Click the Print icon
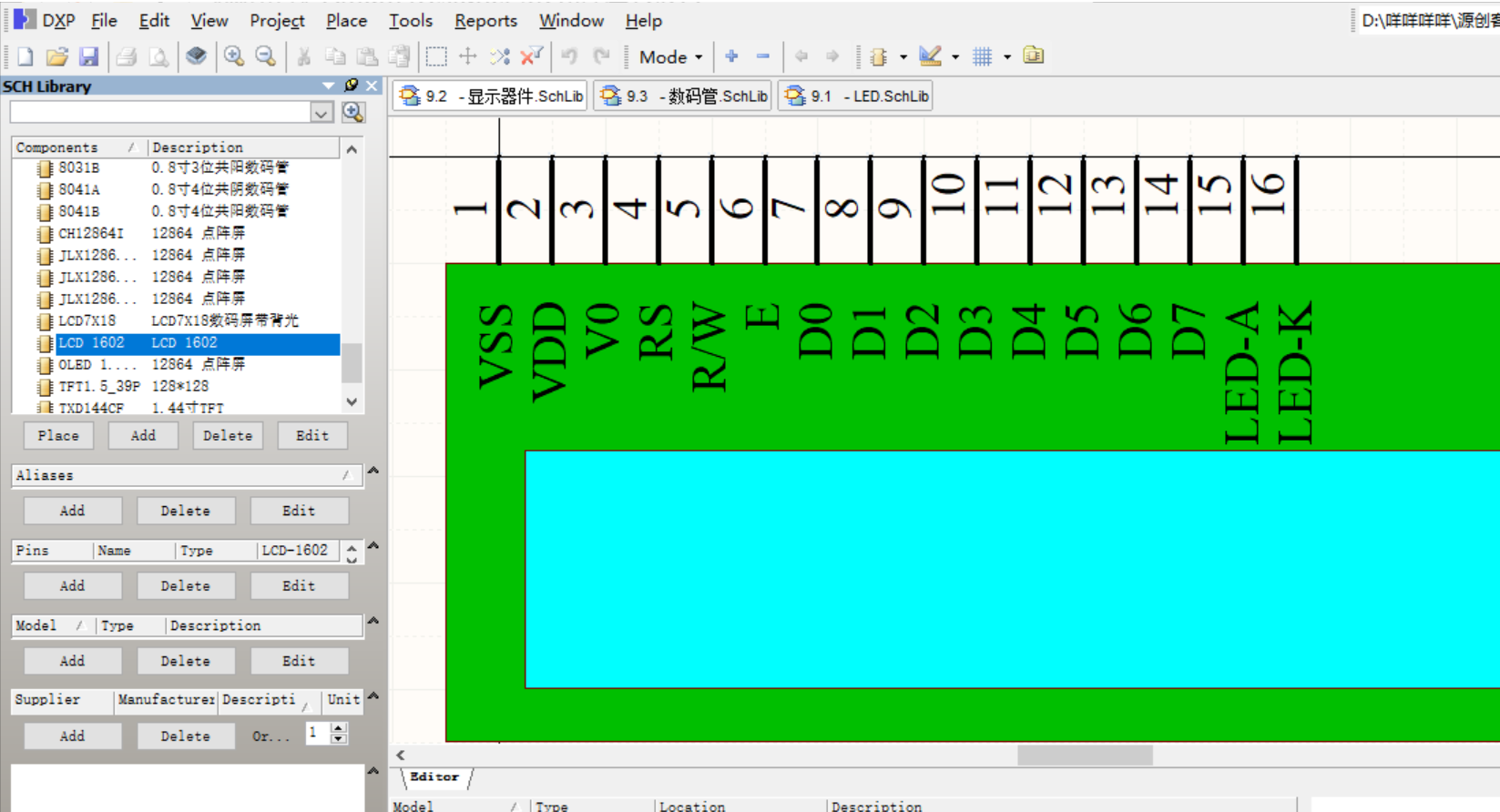Screen dimensions: 1500x812 click(x=127, y=56)
